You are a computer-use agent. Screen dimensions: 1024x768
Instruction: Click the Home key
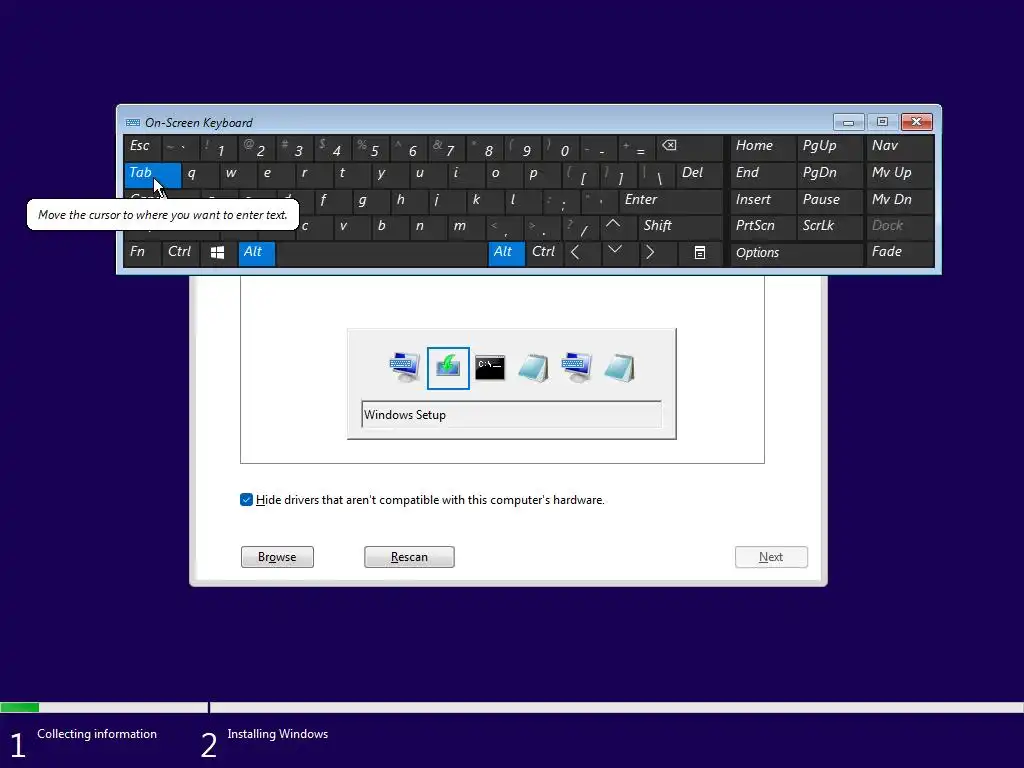pyautogui.click(x=761, y=148)
